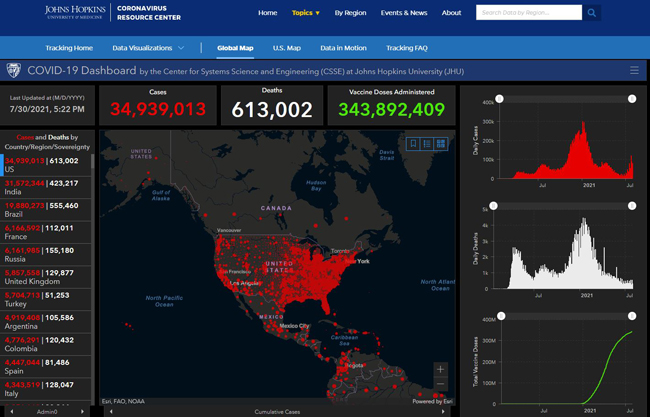
Task: Click right arrow beside Admin0
Action: [x=82, y=412]
